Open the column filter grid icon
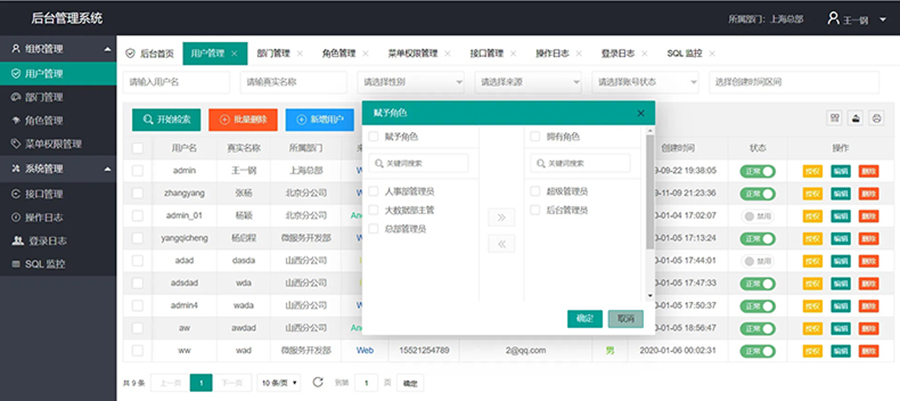900x401 pixels. 835,118
